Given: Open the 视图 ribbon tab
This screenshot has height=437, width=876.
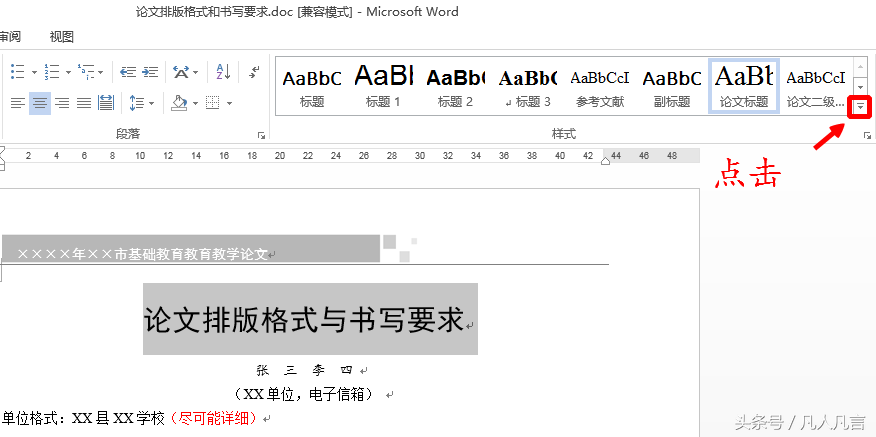Looking at the screenshot, I should (61, 37).
